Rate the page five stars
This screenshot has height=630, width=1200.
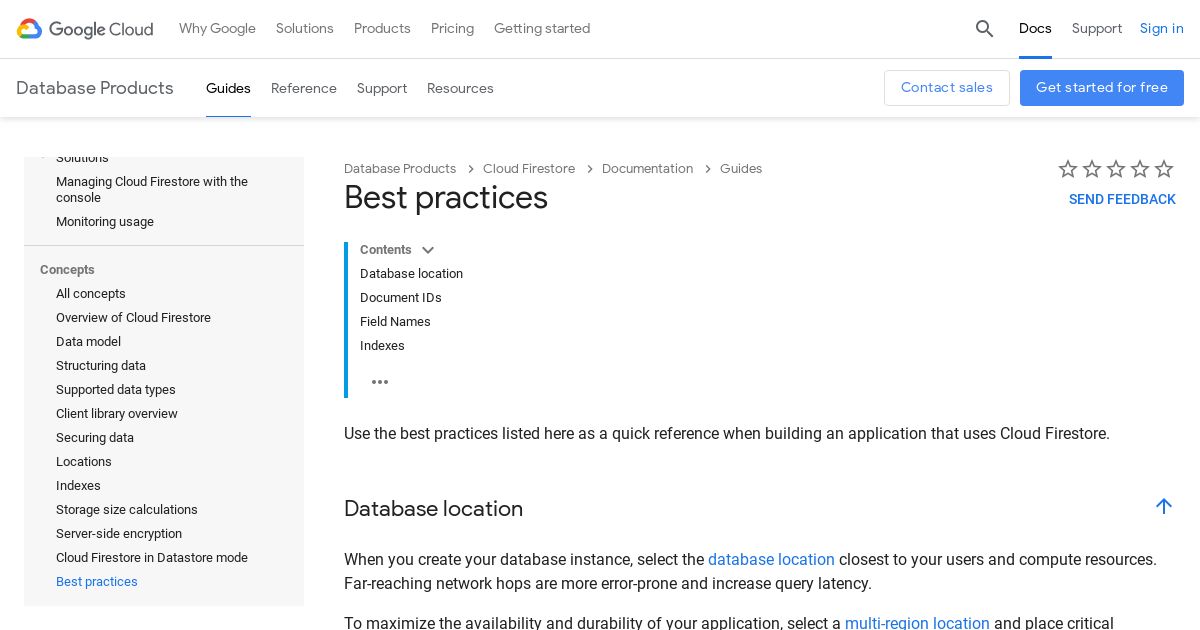pyautogui.click(x=1164, y=169)
